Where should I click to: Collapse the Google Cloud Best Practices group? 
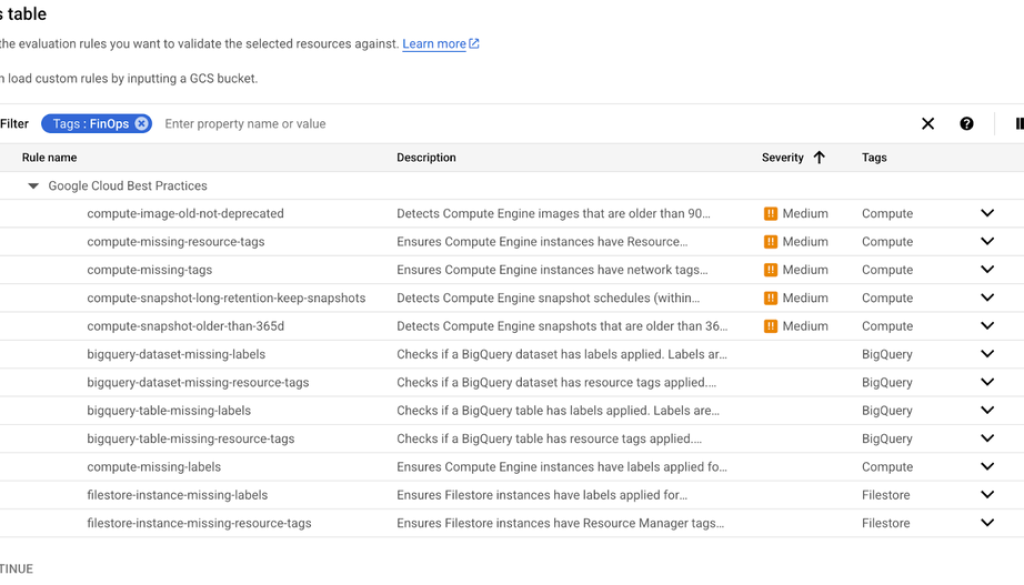point(33,185)
